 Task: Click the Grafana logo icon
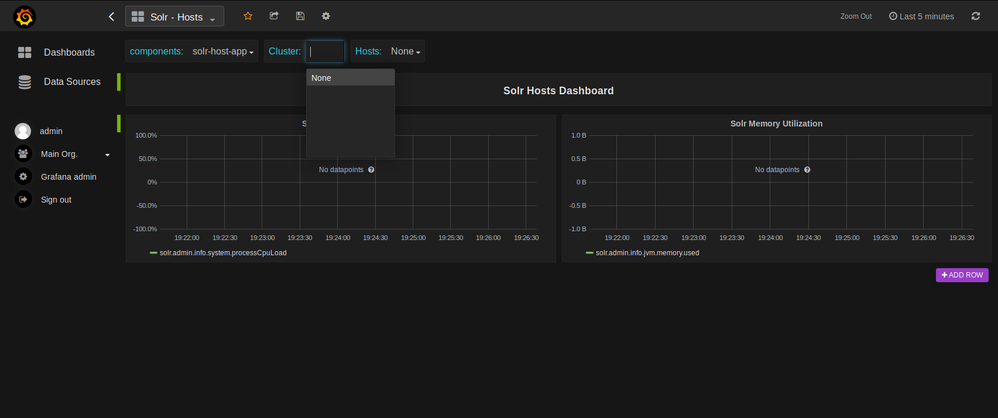pos(24,17)
